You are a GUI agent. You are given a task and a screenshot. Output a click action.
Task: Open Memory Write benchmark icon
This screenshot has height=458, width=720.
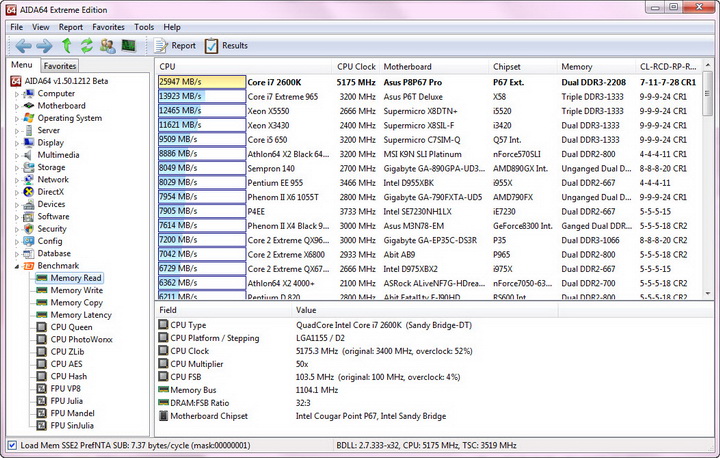coord(42,290)
